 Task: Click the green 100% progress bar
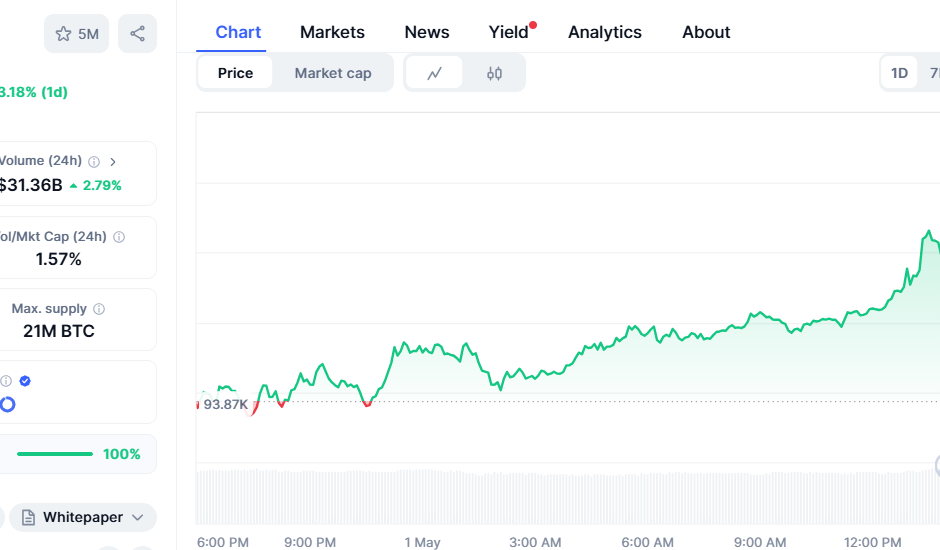pos(55,454)
